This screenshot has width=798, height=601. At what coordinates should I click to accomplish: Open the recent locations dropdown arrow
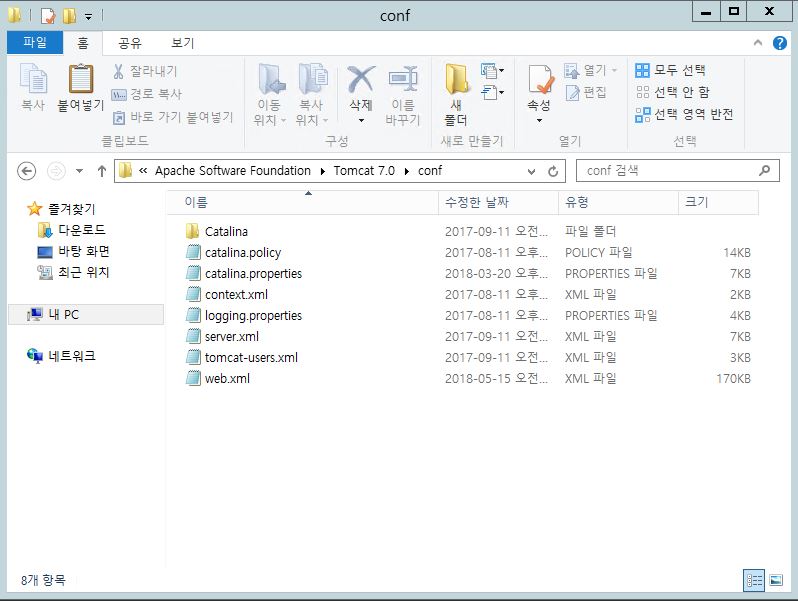tap(79, 171)
